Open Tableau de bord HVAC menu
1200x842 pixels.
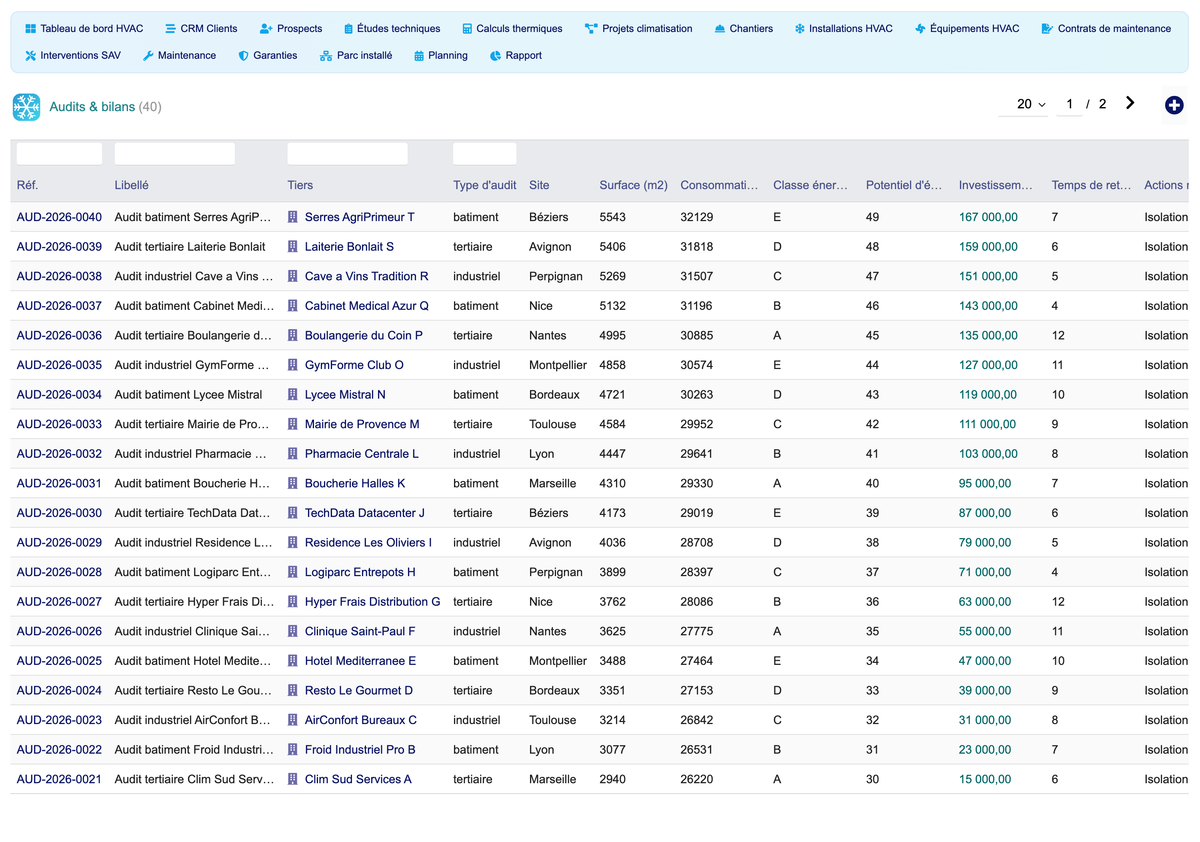tap(83, 29)
